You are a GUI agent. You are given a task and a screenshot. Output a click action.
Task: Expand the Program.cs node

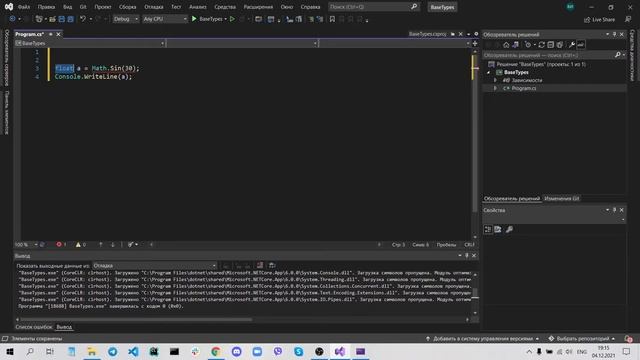(x=496, y=88)
